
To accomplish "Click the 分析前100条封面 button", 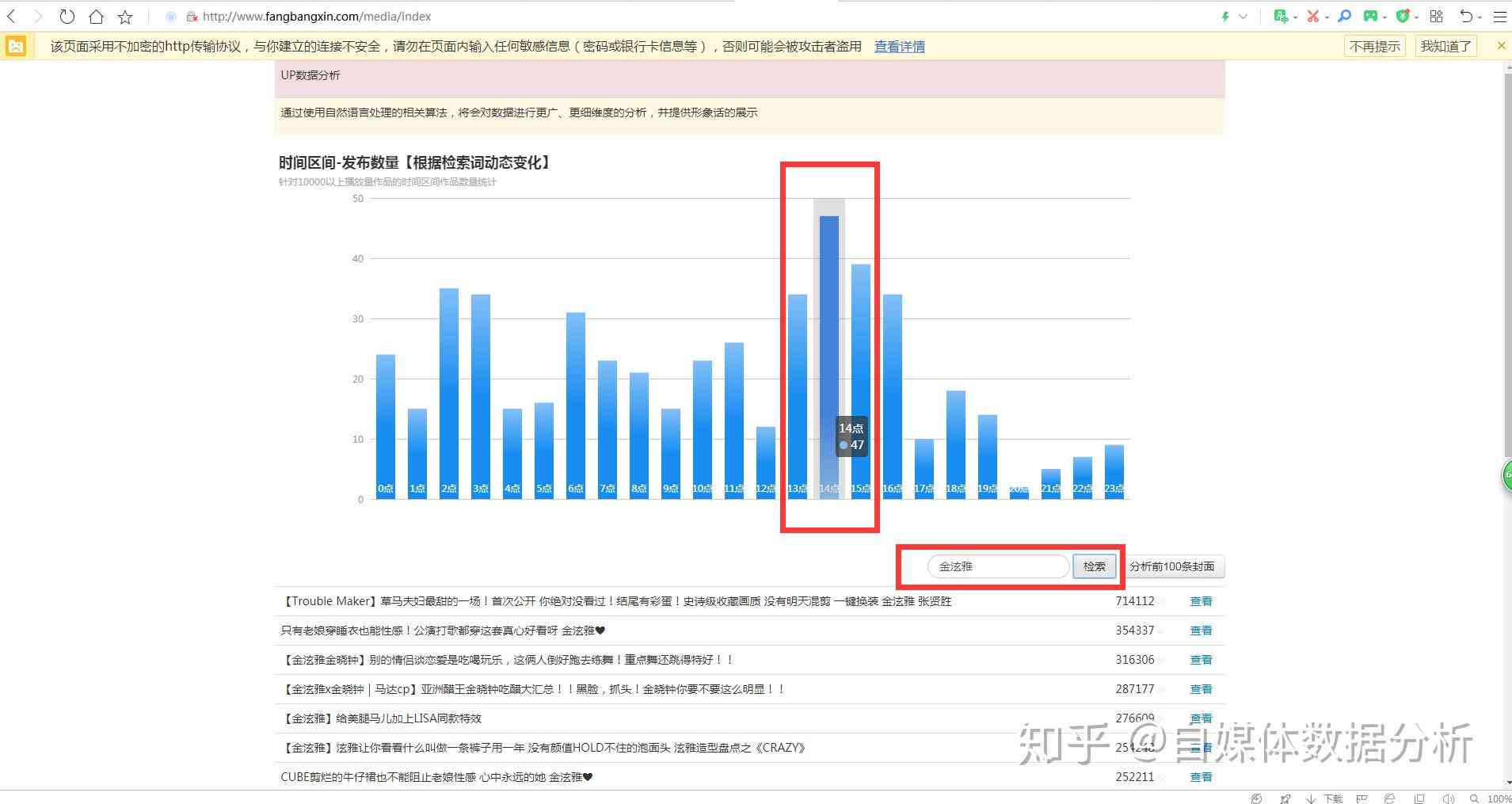I will coord(1171,566).
